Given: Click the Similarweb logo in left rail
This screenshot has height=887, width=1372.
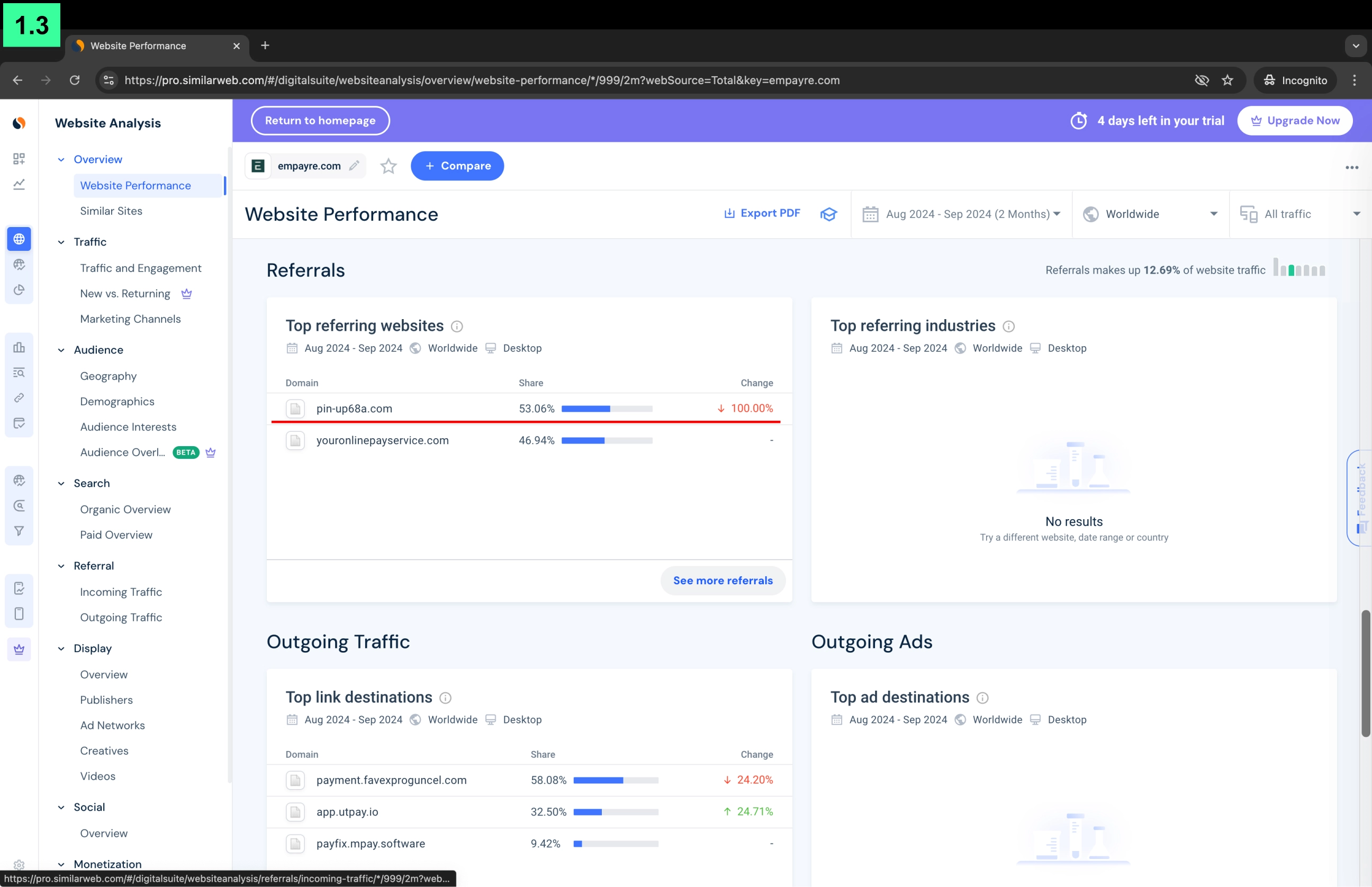Looking at the screenshot, I should pos(19,123).
